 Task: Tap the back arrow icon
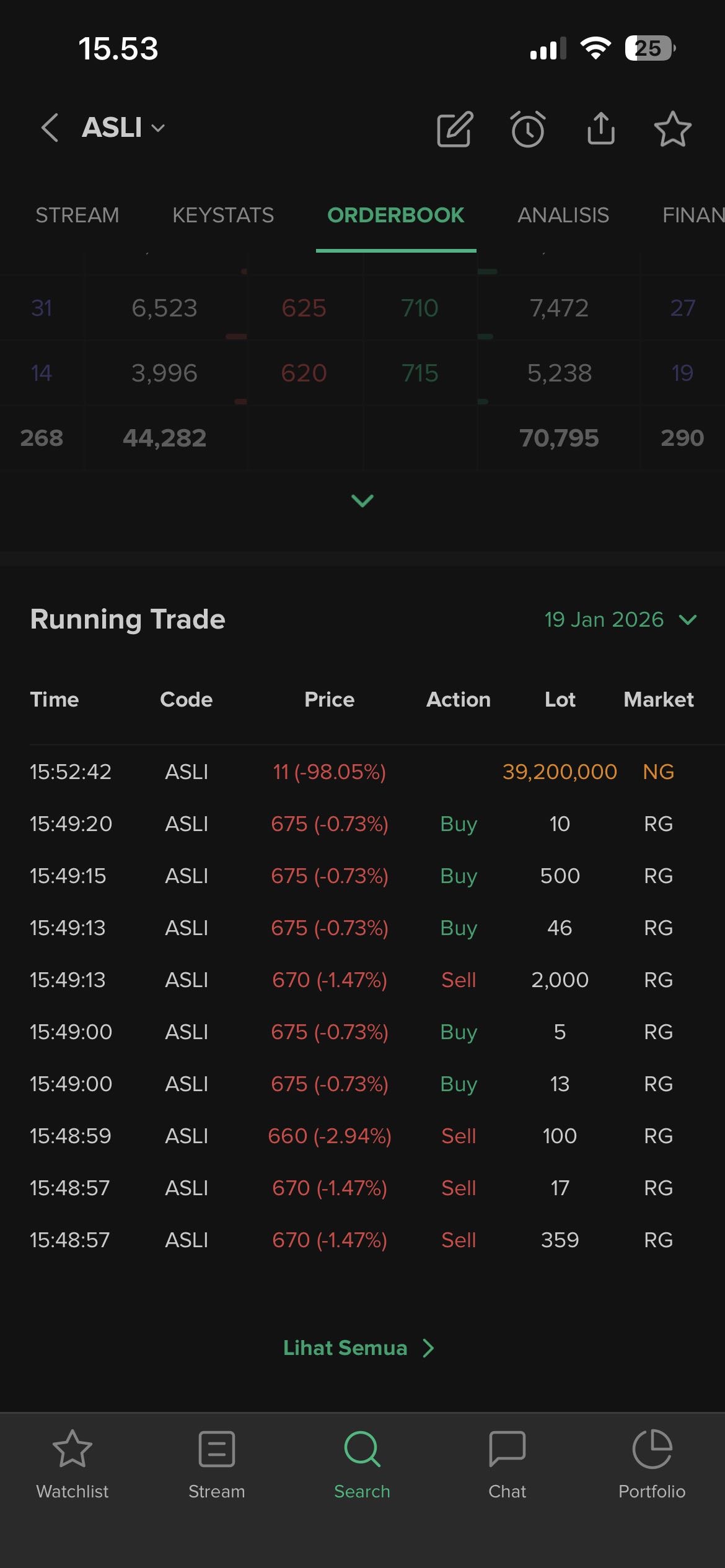coord(50,128)
